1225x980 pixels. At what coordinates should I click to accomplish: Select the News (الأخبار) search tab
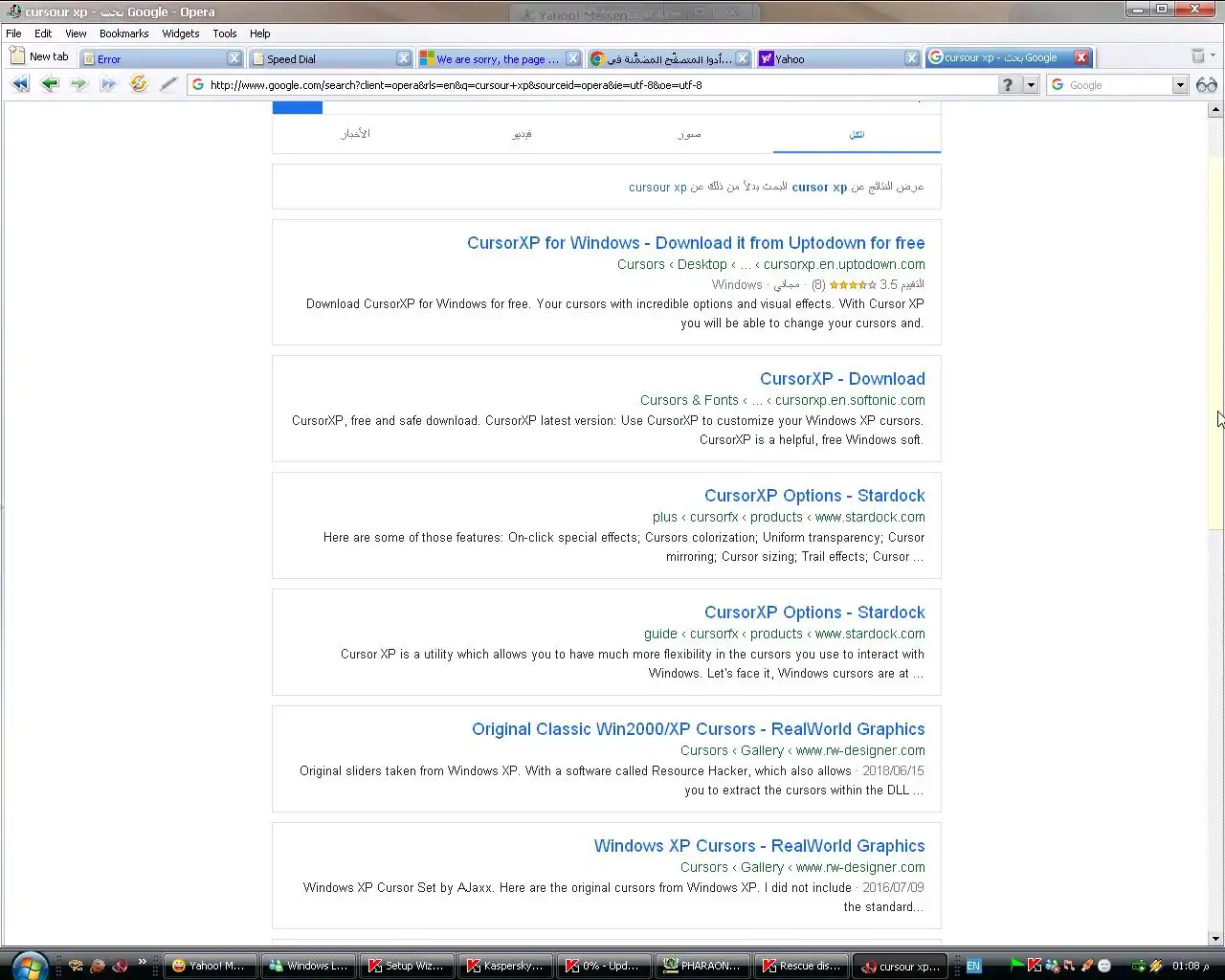tap(355, 134)
